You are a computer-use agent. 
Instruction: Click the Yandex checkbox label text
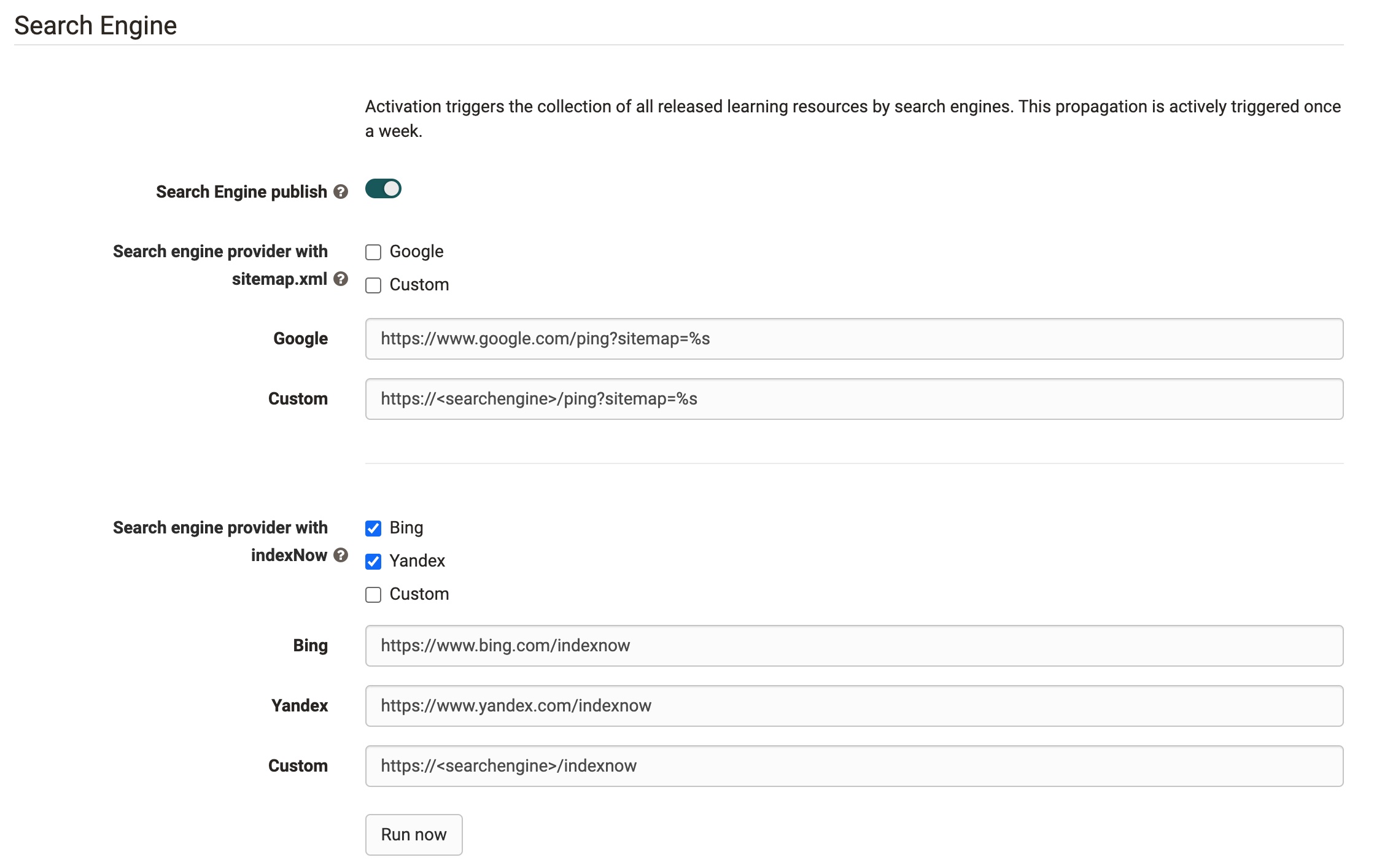pyautogui.click(x=417, y=561)
